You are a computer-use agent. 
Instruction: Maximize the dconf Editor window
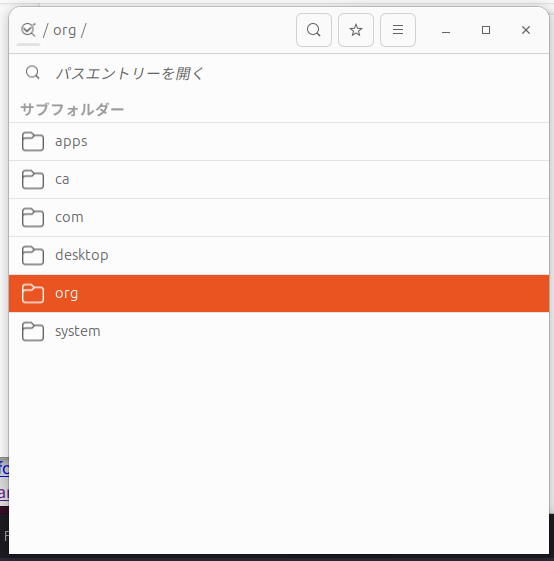[486, 30]
